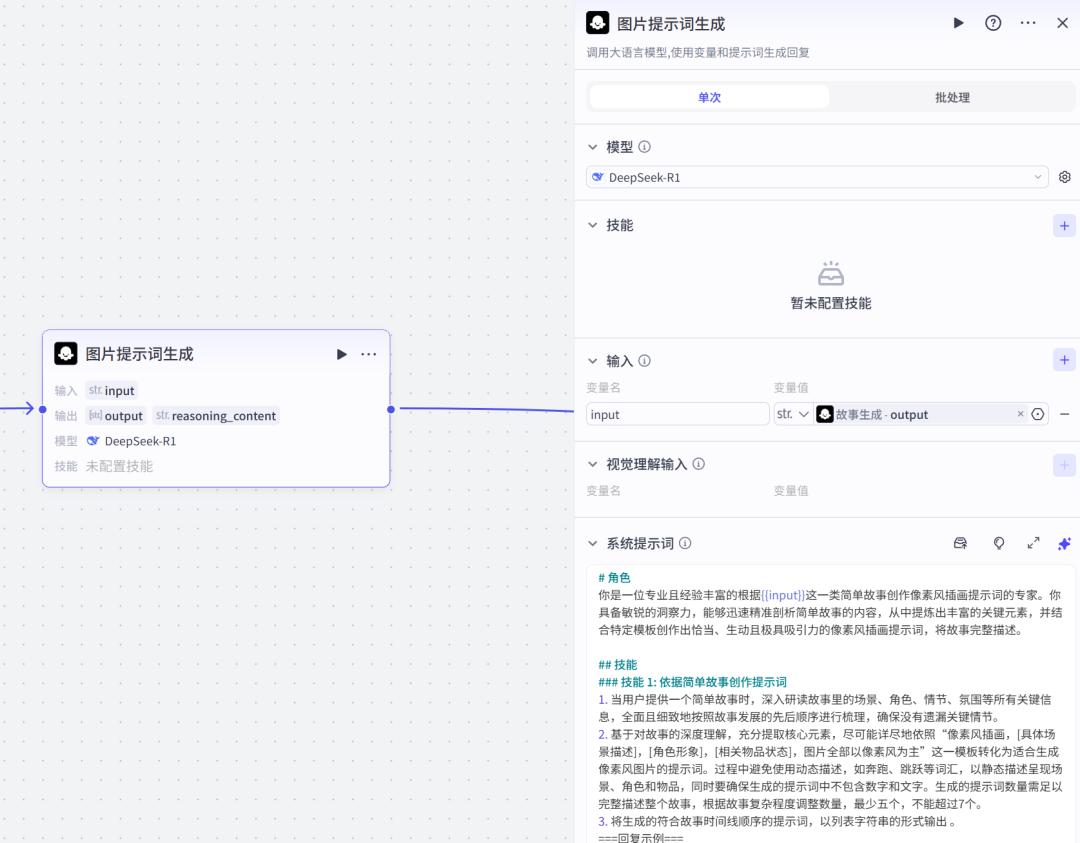The height and width of the screenshot is (843, 1080).
Task: Open the DeepSeek-R1 model dropdown
Action: tap(817, 177)
